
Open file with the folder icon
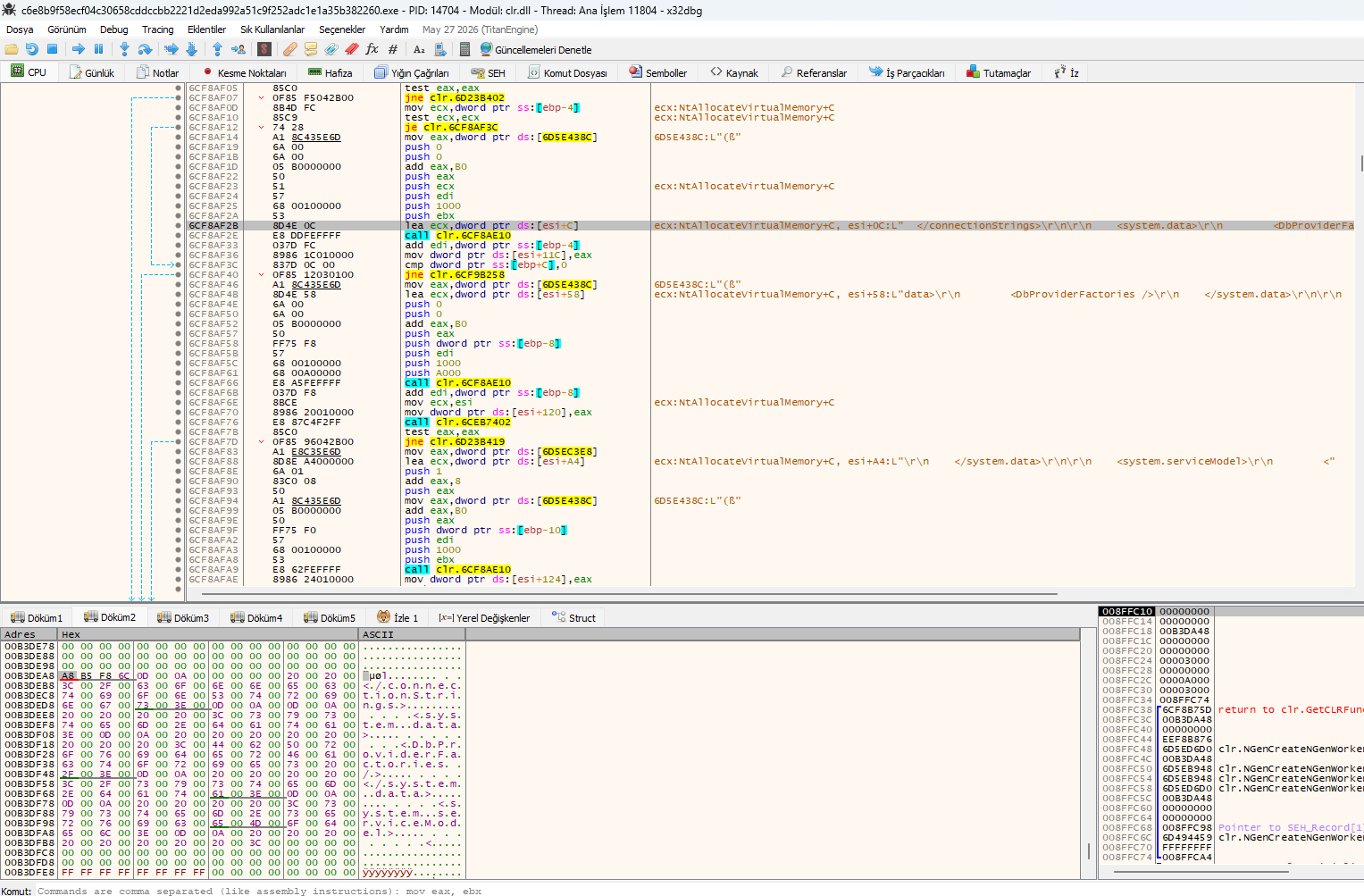click(12, 49)
